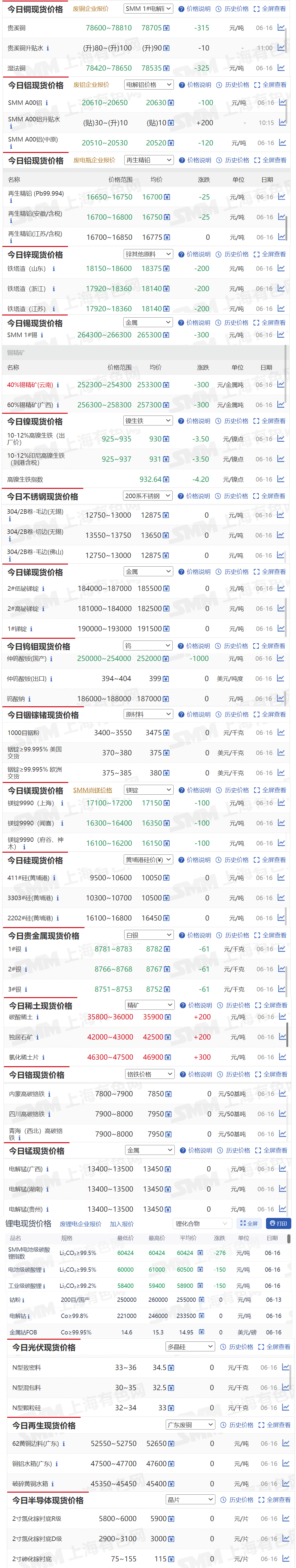Open the trend chart for SMM A00铝升贴水

point(282,122)
